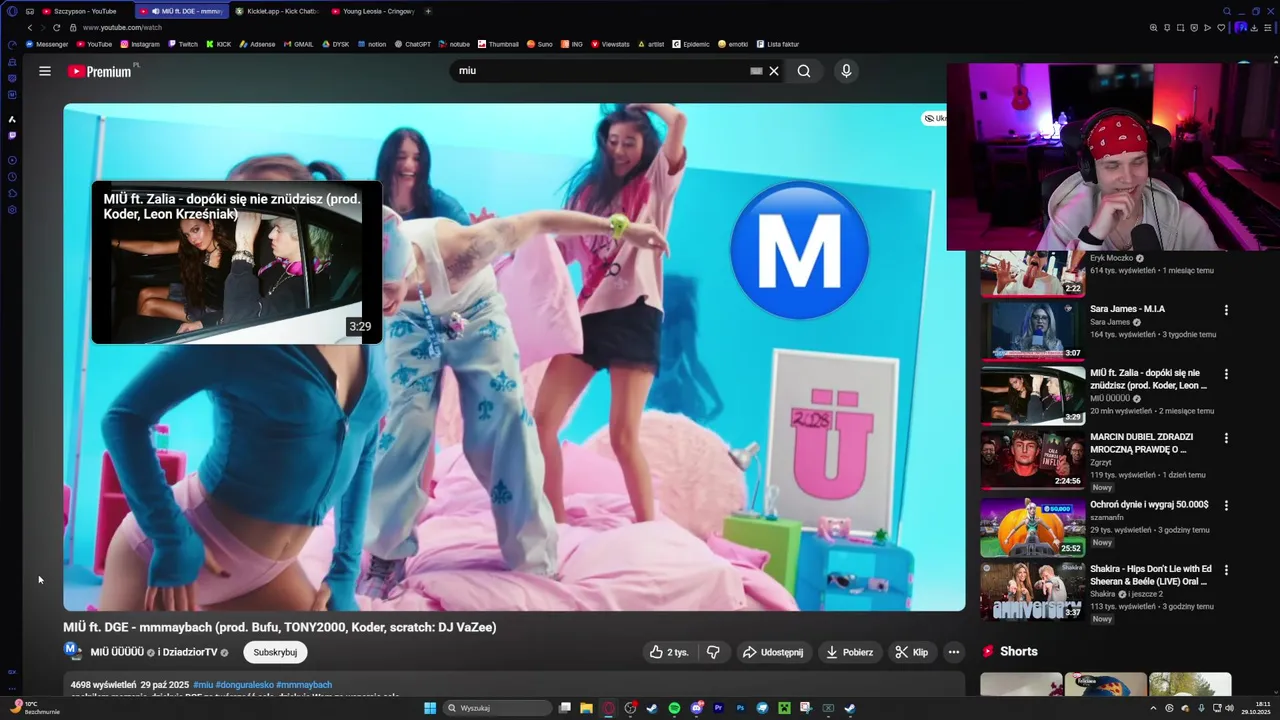The width and height of the screenshot is (1280, 720).
Task: Click video title MIÜ ft. DGE - mmmaybach
Action: [x=280, y=627]
